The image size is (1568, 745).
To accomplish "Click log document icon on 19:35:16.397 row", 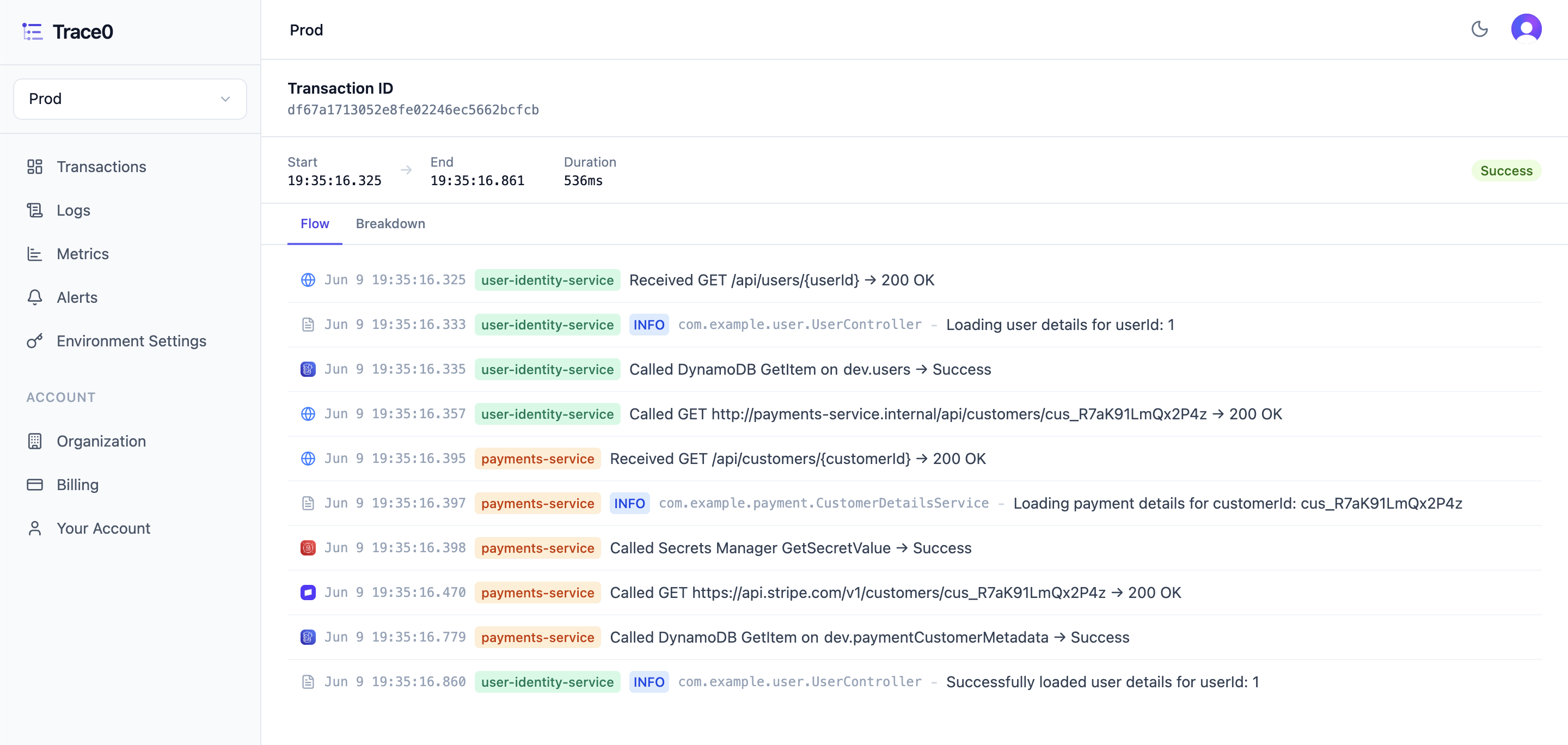I will [x=308, y=503].
